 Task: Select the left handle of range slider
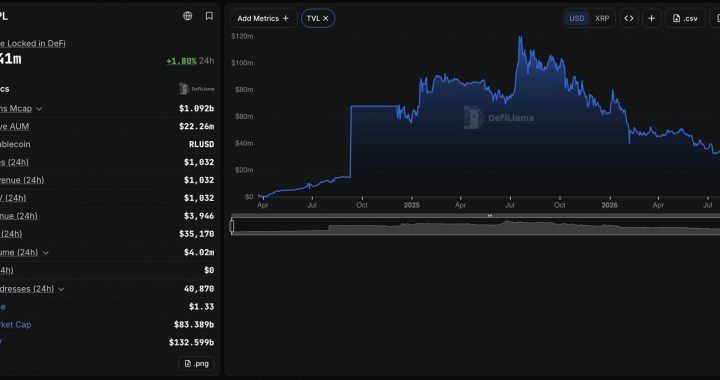pyautogui.click(x=232, y=226)
